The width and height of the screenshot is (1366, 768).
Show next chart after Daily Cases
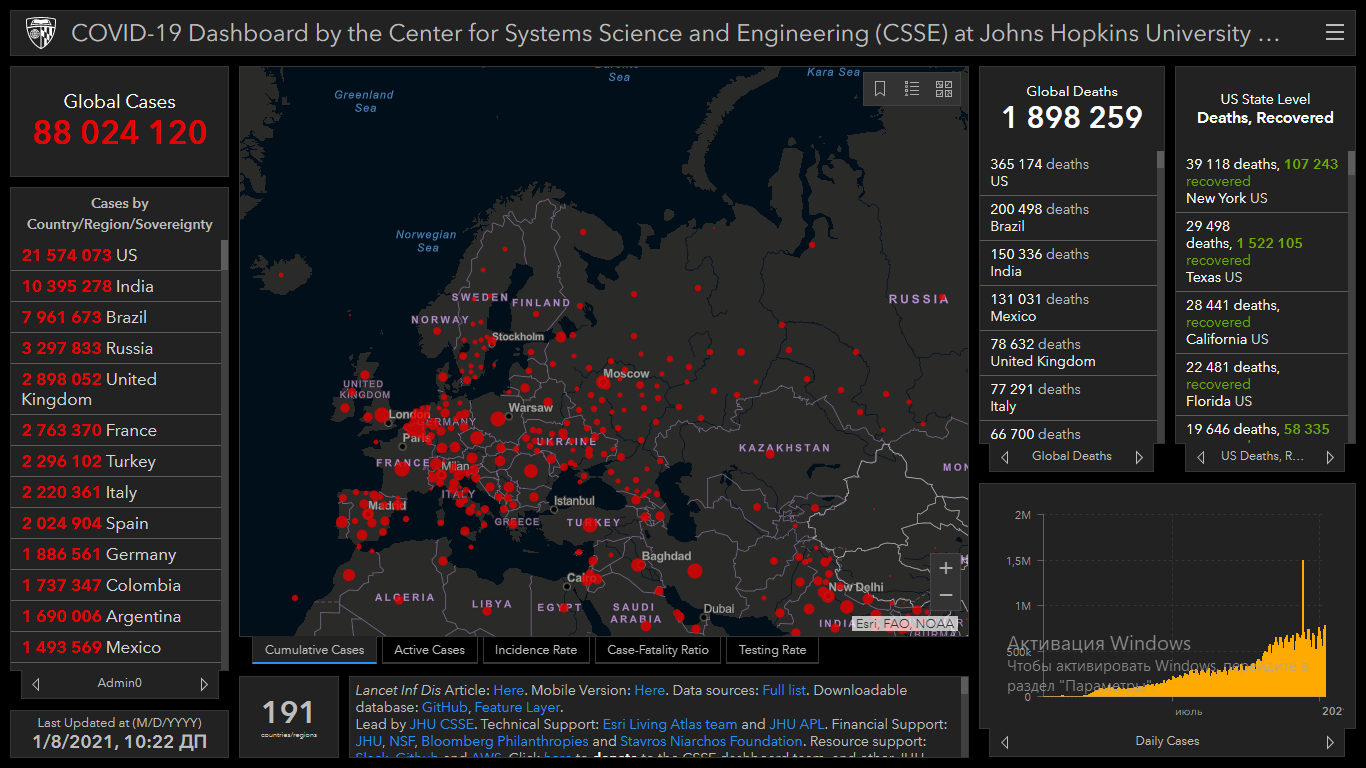point(1330,742)
